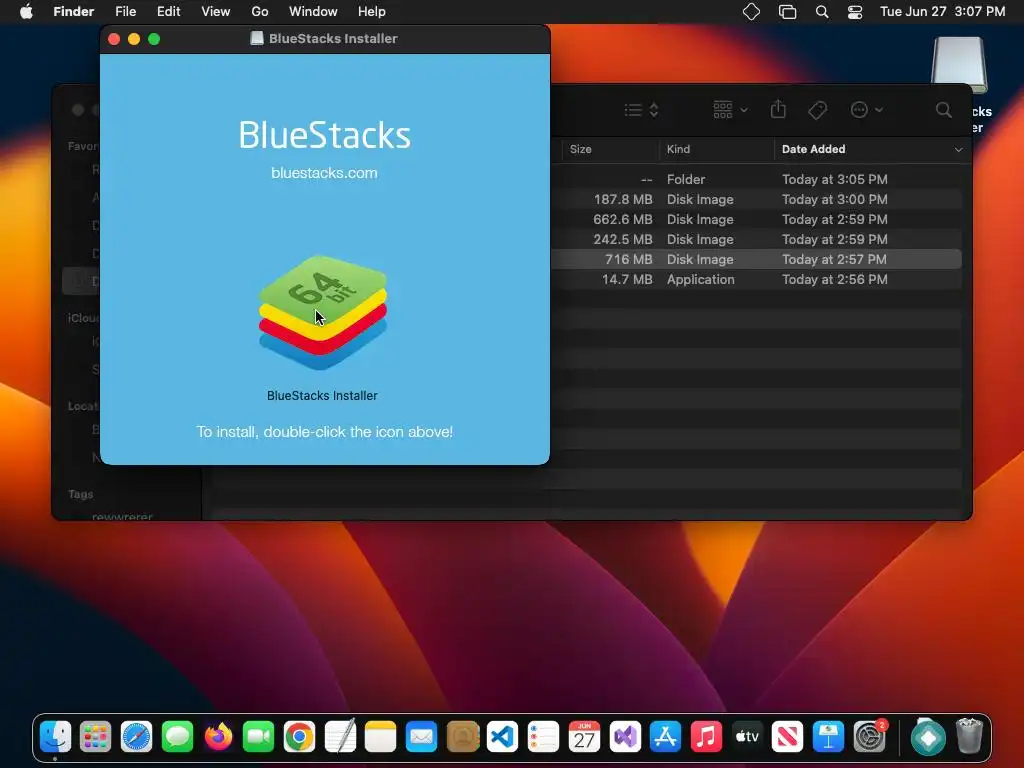
Task: Open FaceTime from the Dock
Action: tap(259, 737)
